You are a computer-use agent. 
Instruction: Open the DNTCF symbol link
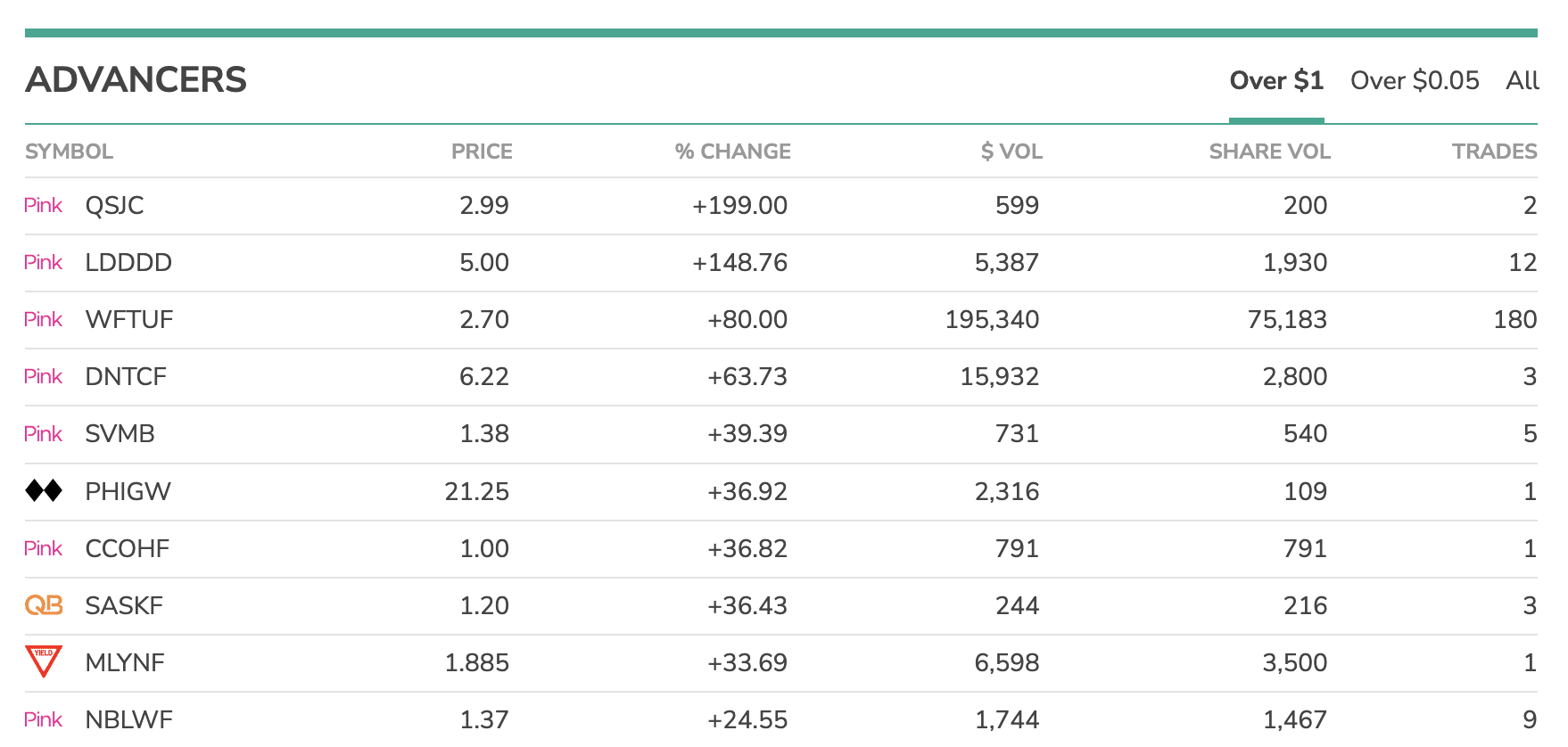126,376
